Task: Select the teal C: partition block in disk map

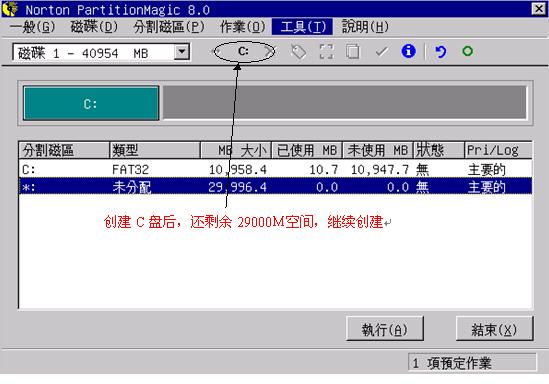Action: [91, 103]
